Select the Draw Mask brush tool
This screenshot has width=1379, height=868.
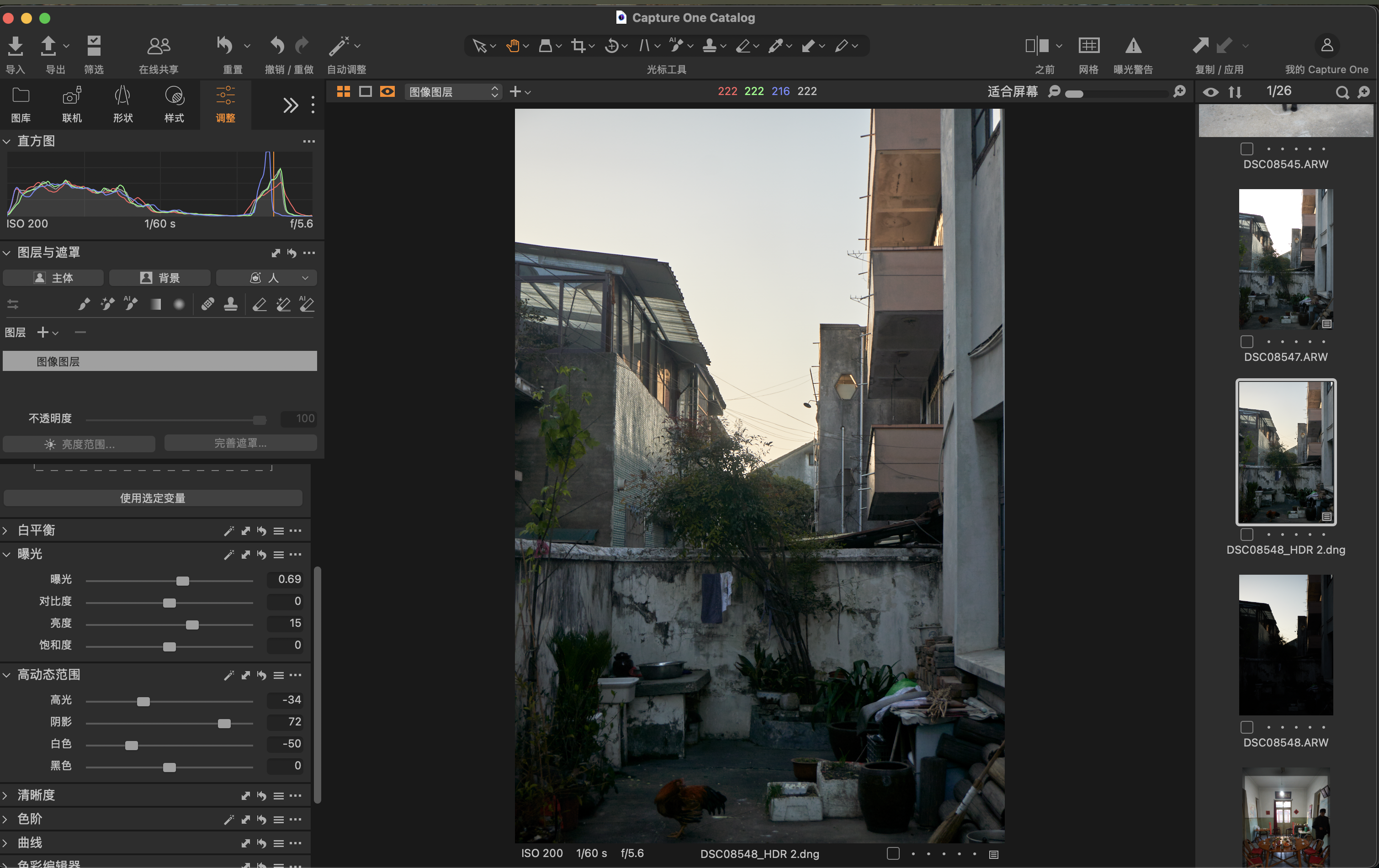[x=84, y=304]
